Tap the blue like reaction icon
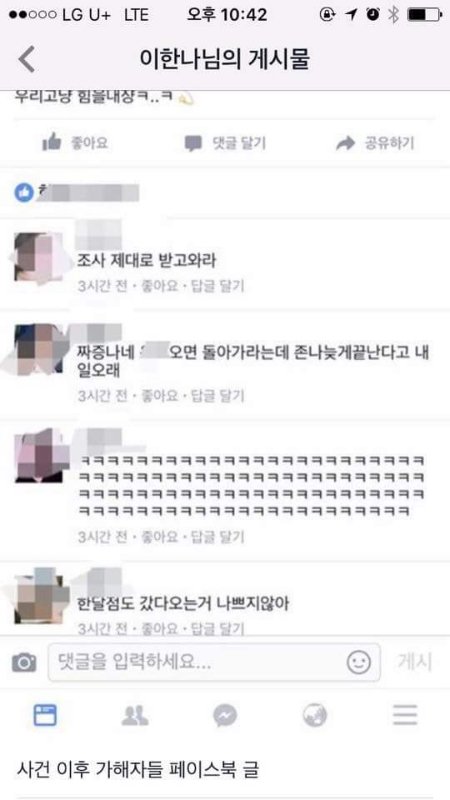The width and height of the screenshot is (450, 800). click(x=23, y=192)
